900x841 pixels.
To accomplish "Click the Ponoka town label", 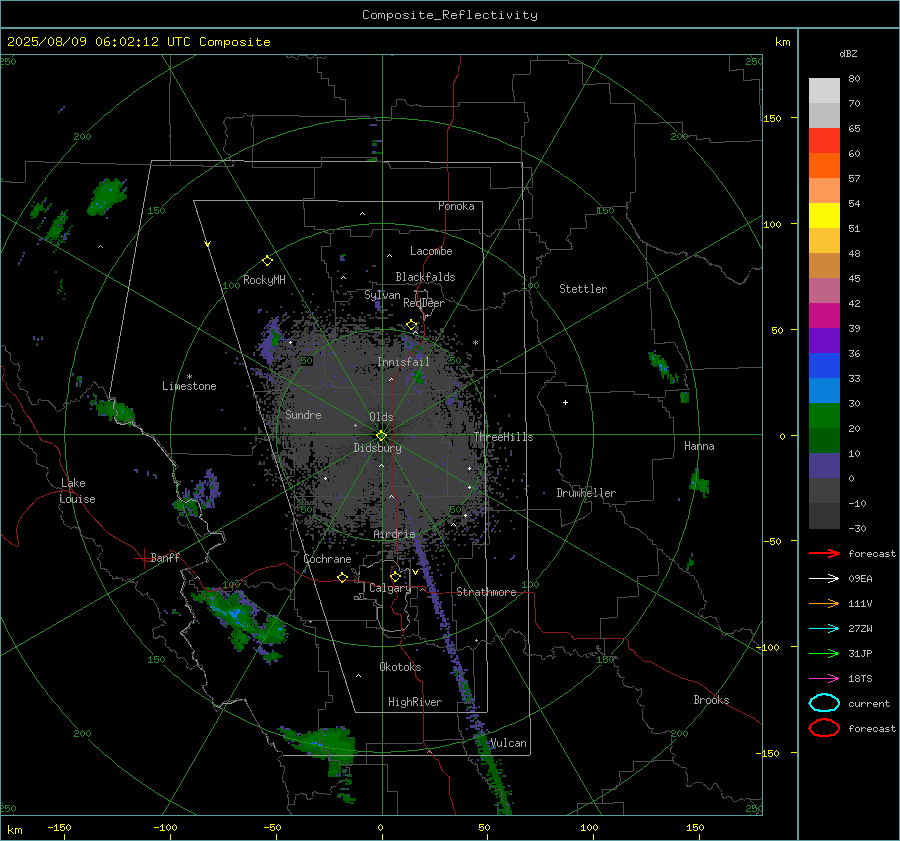I will point(456,206).
